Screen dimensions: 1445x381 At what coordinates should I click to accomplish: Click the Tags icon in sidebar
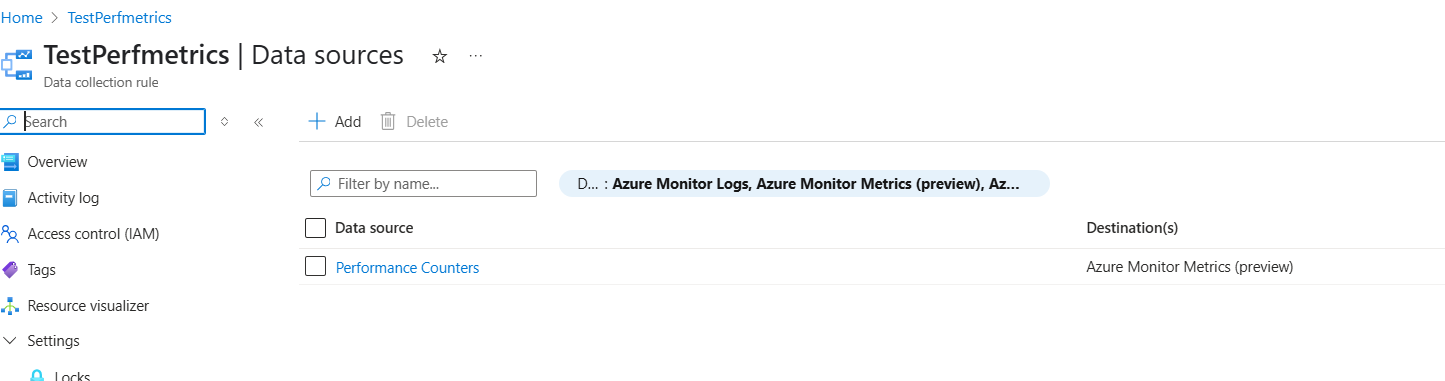(10, 270)
